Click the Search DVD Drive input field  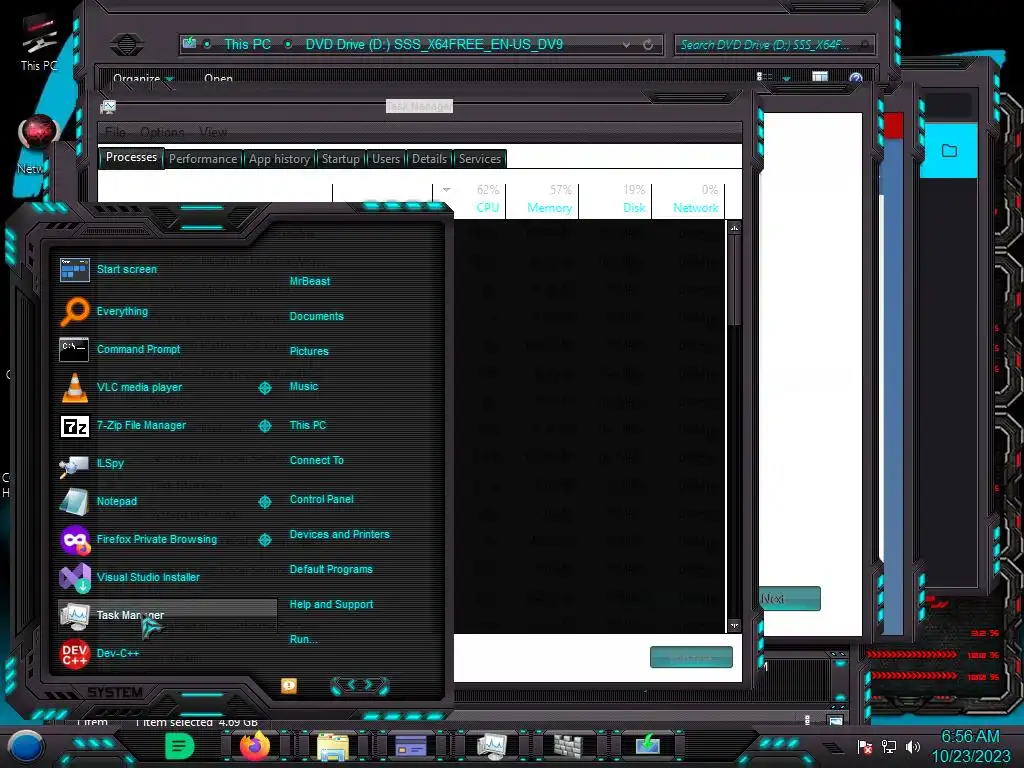click(x=774, y=44)
